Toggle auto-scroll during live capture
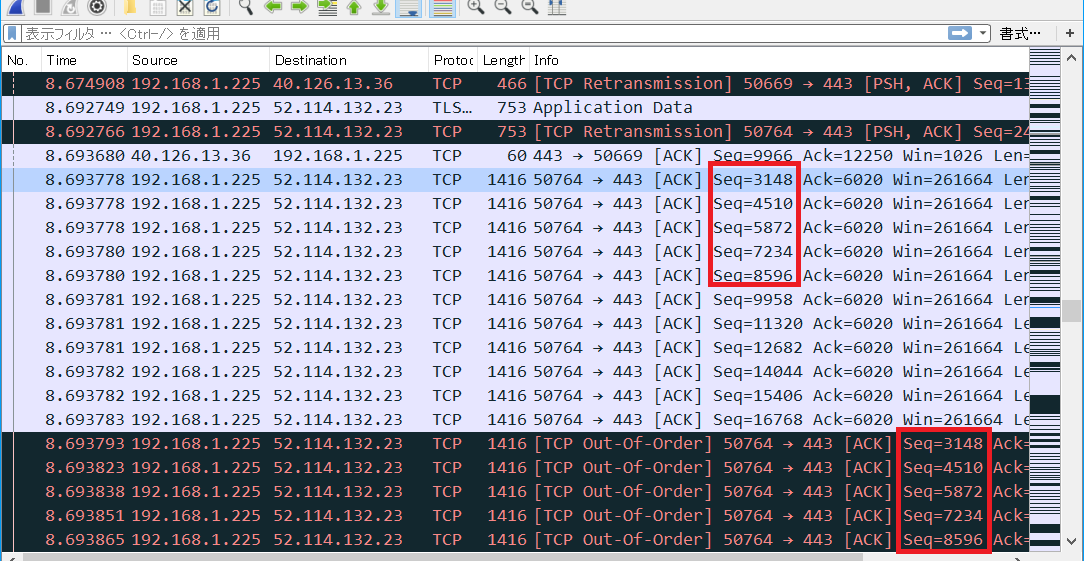 [409, 8]
